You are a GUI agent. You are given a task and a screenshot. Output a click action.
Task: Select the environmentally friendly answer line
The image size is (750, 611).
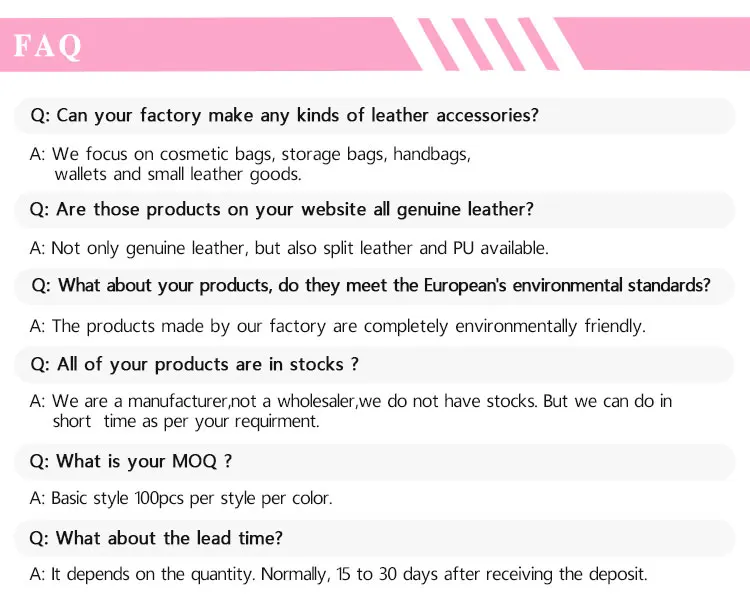(338, 326)
